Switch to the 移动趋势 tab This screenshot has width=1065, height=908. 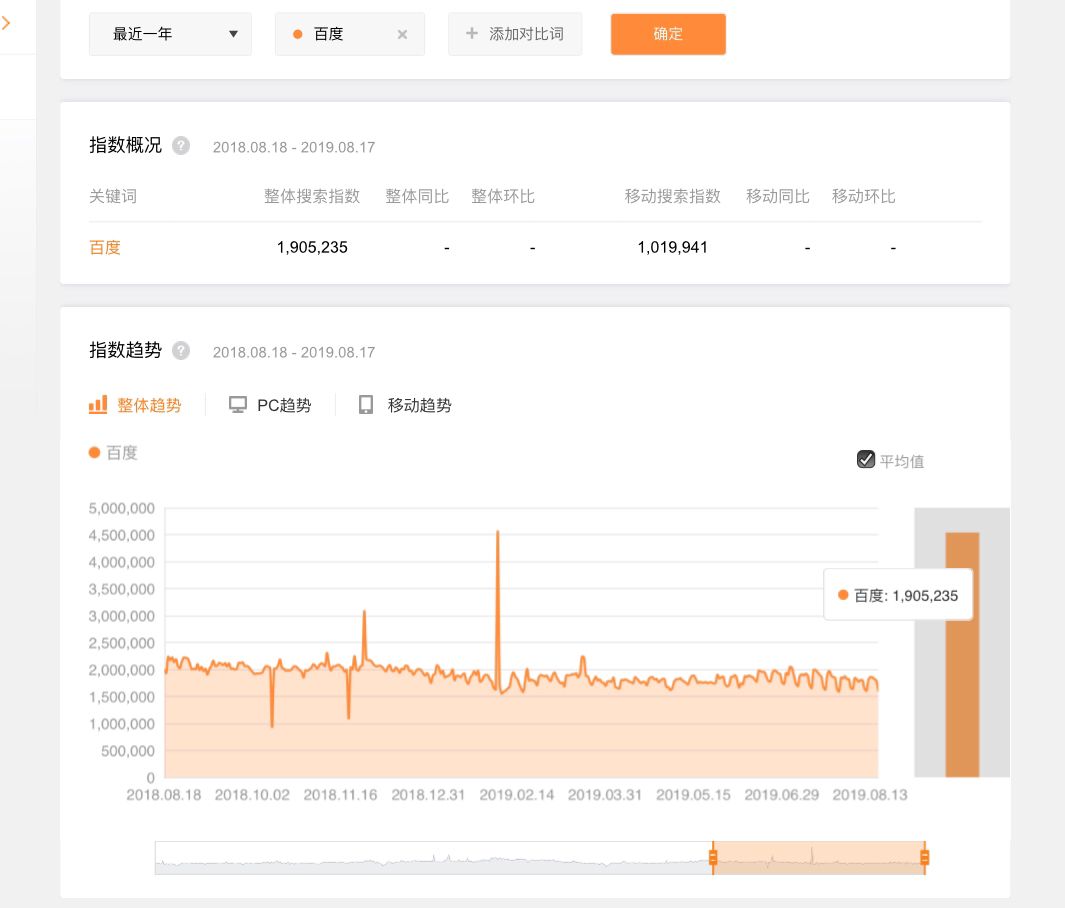point(419,405)
